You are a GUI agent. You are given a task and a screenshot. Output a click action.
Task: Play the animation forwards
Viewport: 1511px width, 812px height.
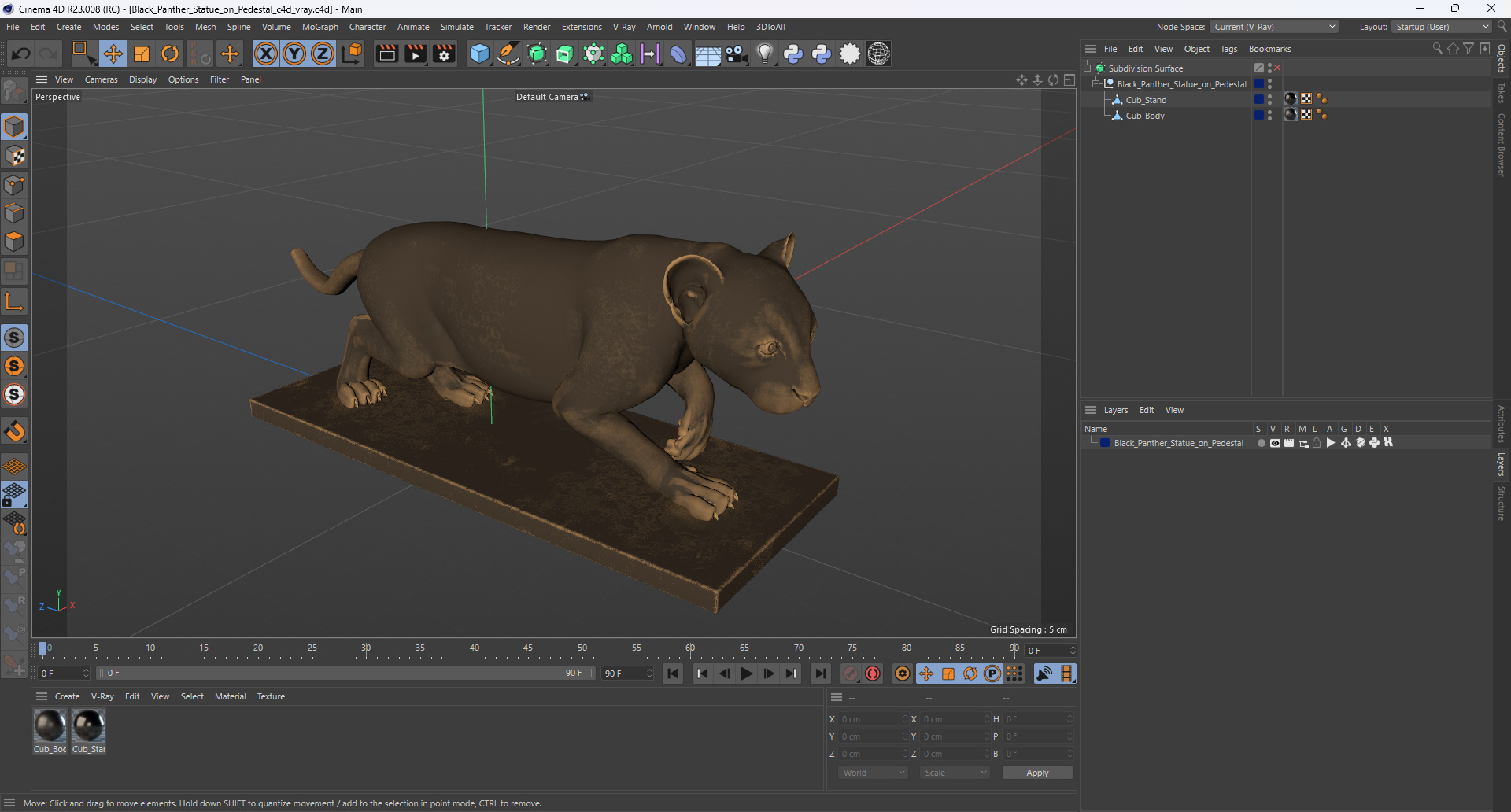(747, 674)
